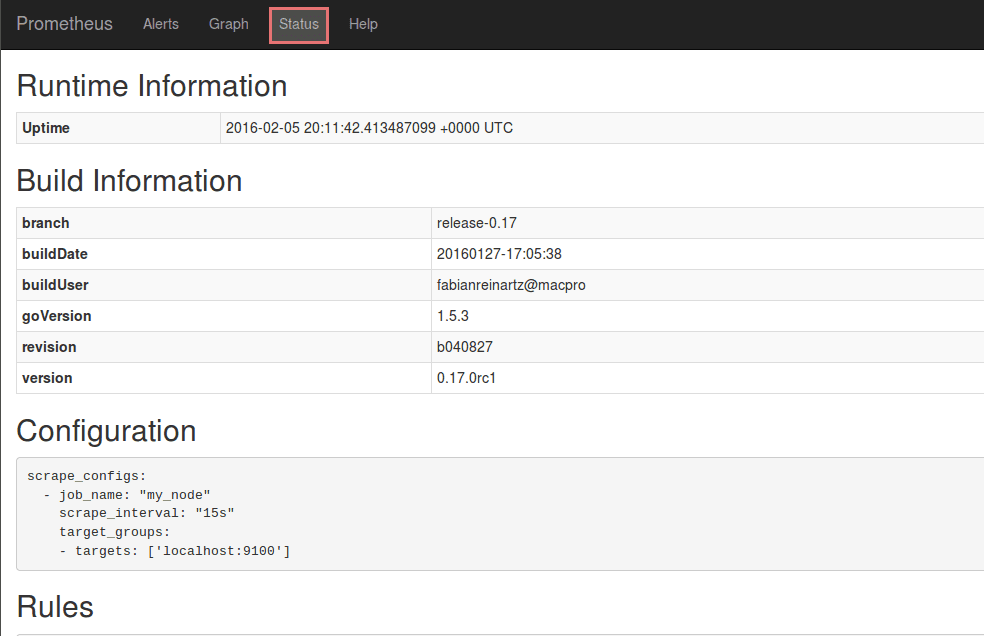
Task: Open the Alerts page
Action: tap(160, 24)
